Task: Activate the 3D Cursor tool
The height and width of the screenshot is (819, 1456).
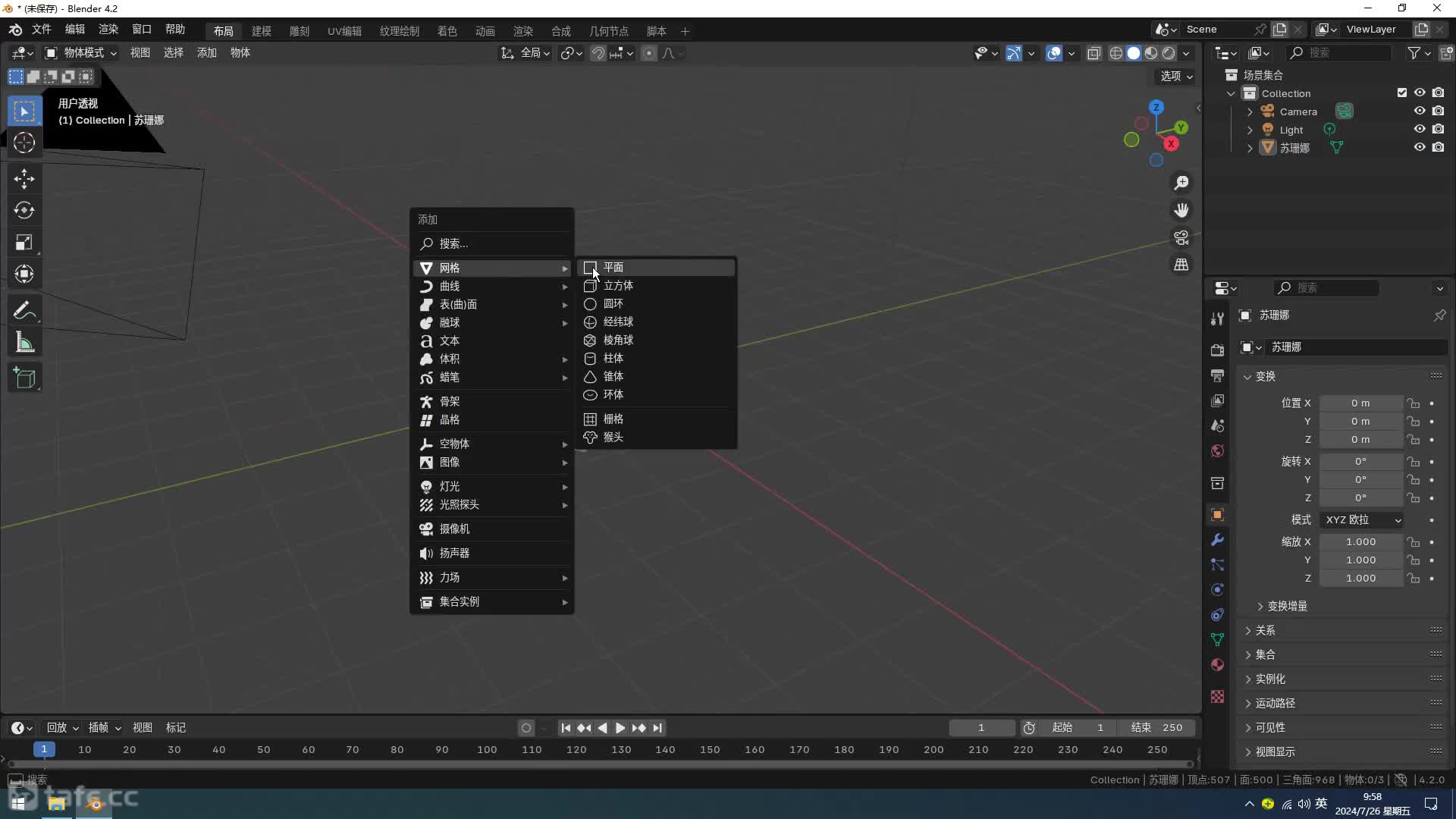Action: 24,143
